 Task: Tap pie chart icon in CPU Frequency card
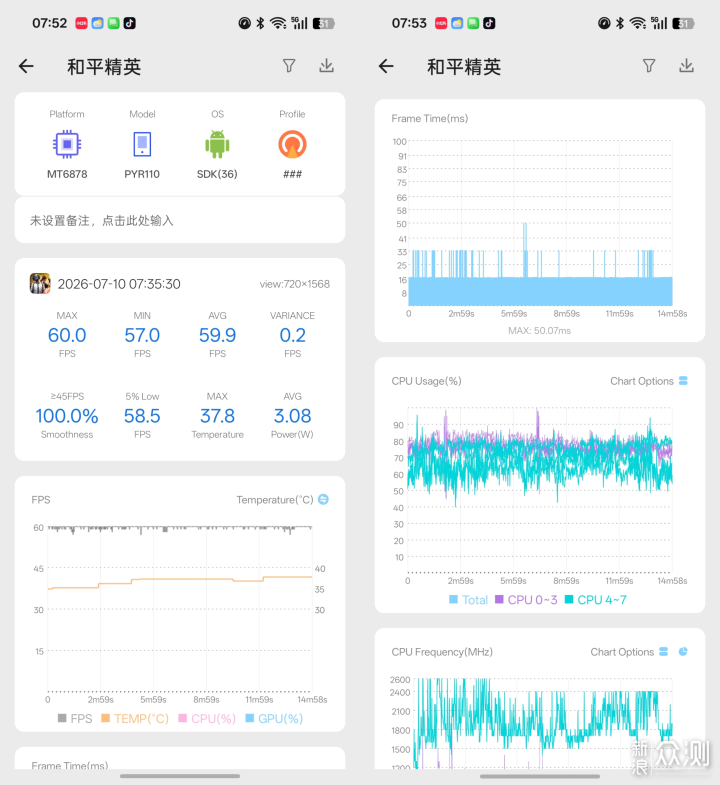click(683, 651)
